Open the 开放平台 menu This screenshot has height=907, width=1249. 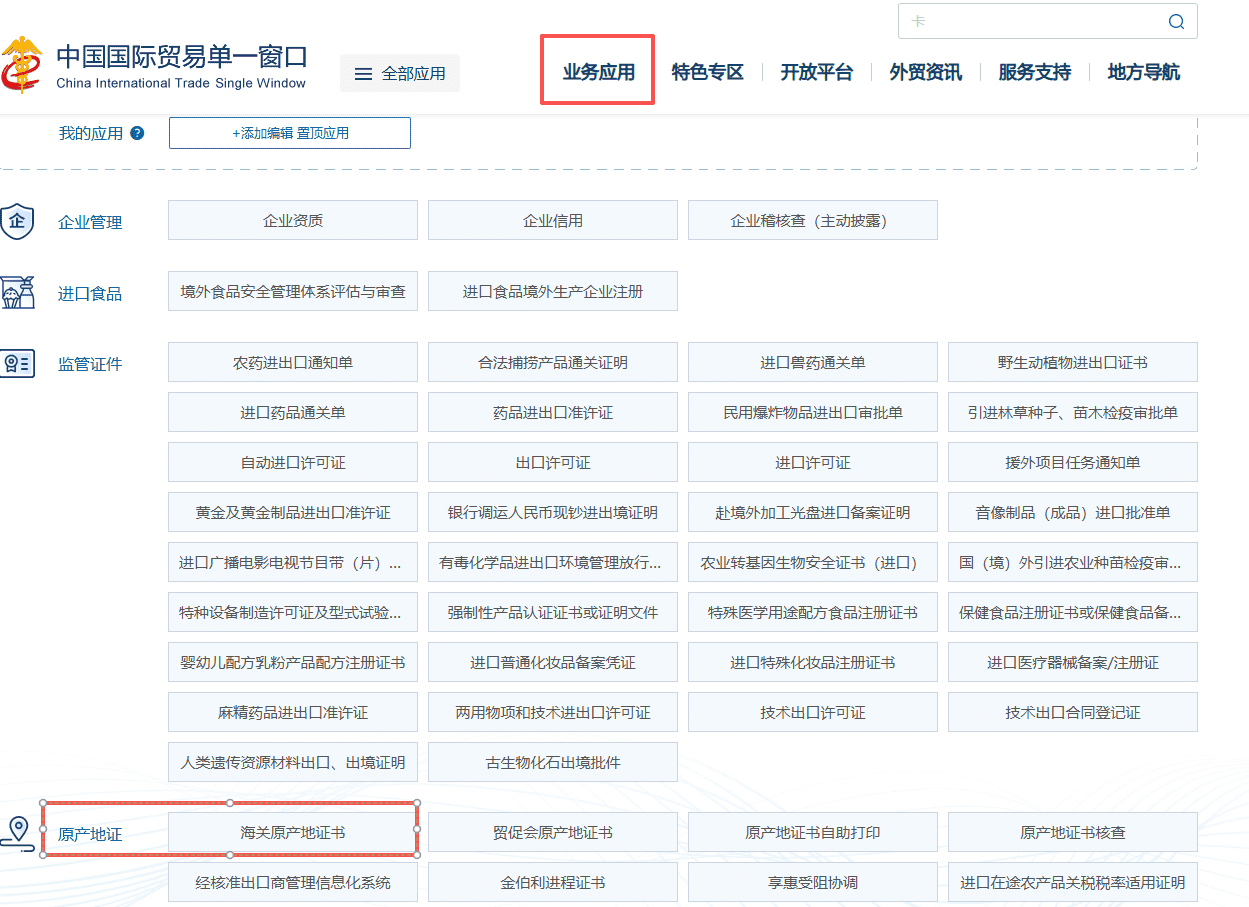[x=817, y=71]
